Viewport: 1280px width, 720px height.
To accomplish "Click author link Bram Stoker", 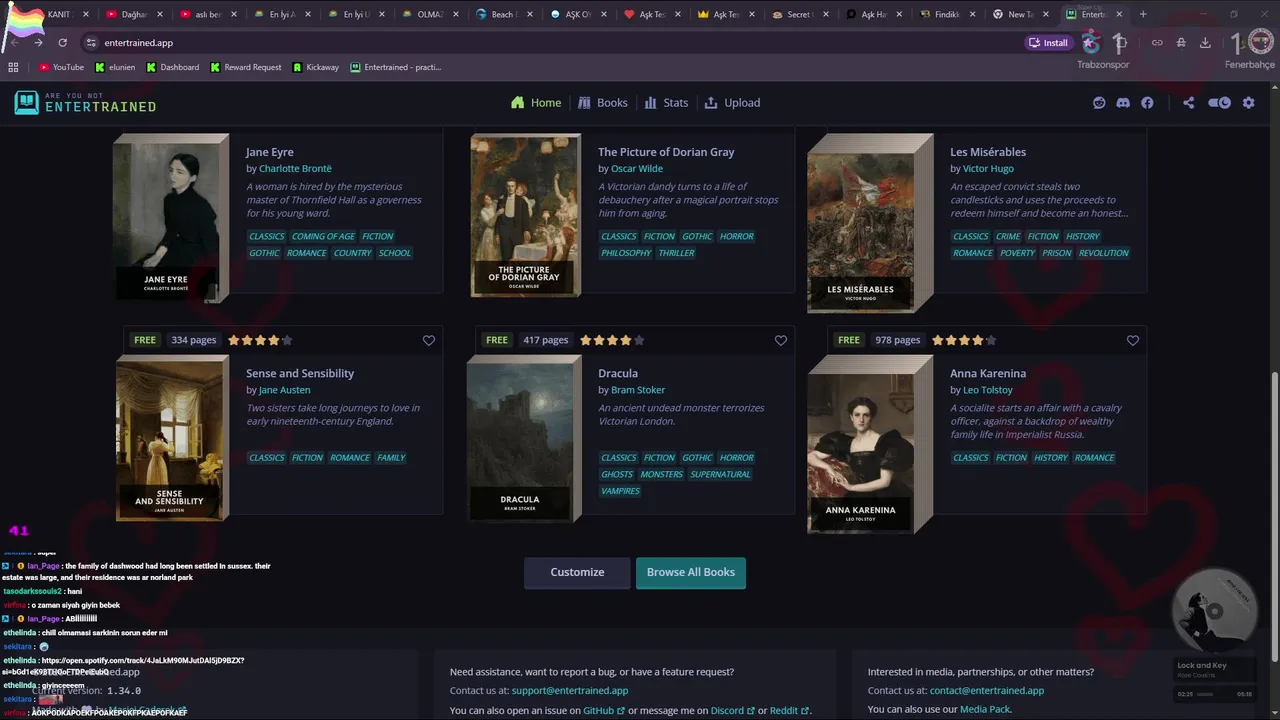I will [x=638, y=390].
